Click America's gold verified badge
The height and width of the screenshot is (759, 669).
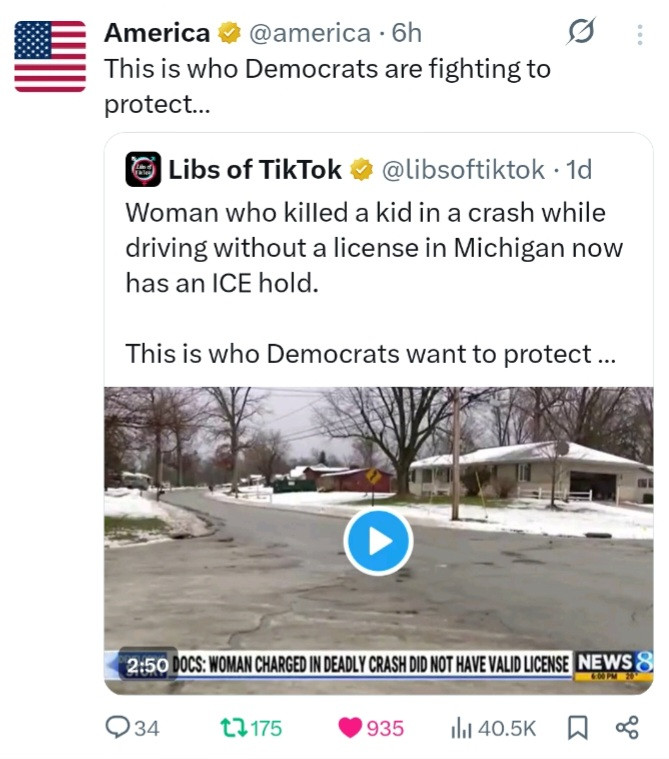tap(228, 33)
